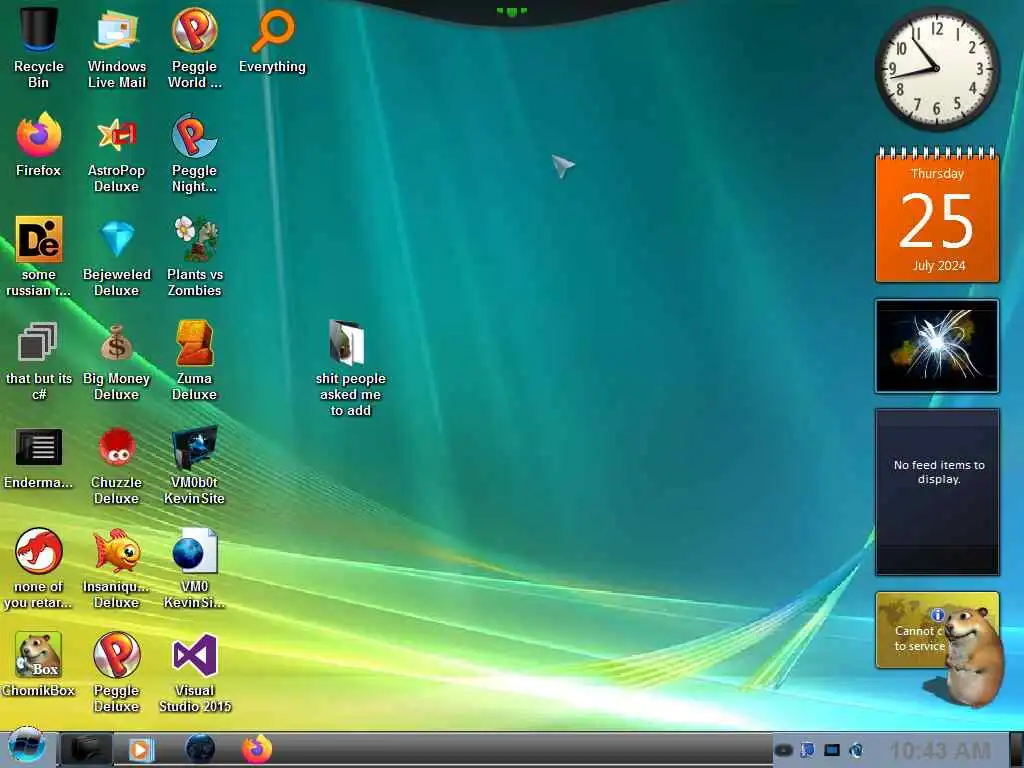Click the 10:43 AM taskbar clock
This screenshot has height=768, width=1024.
[x=940, y=750]
